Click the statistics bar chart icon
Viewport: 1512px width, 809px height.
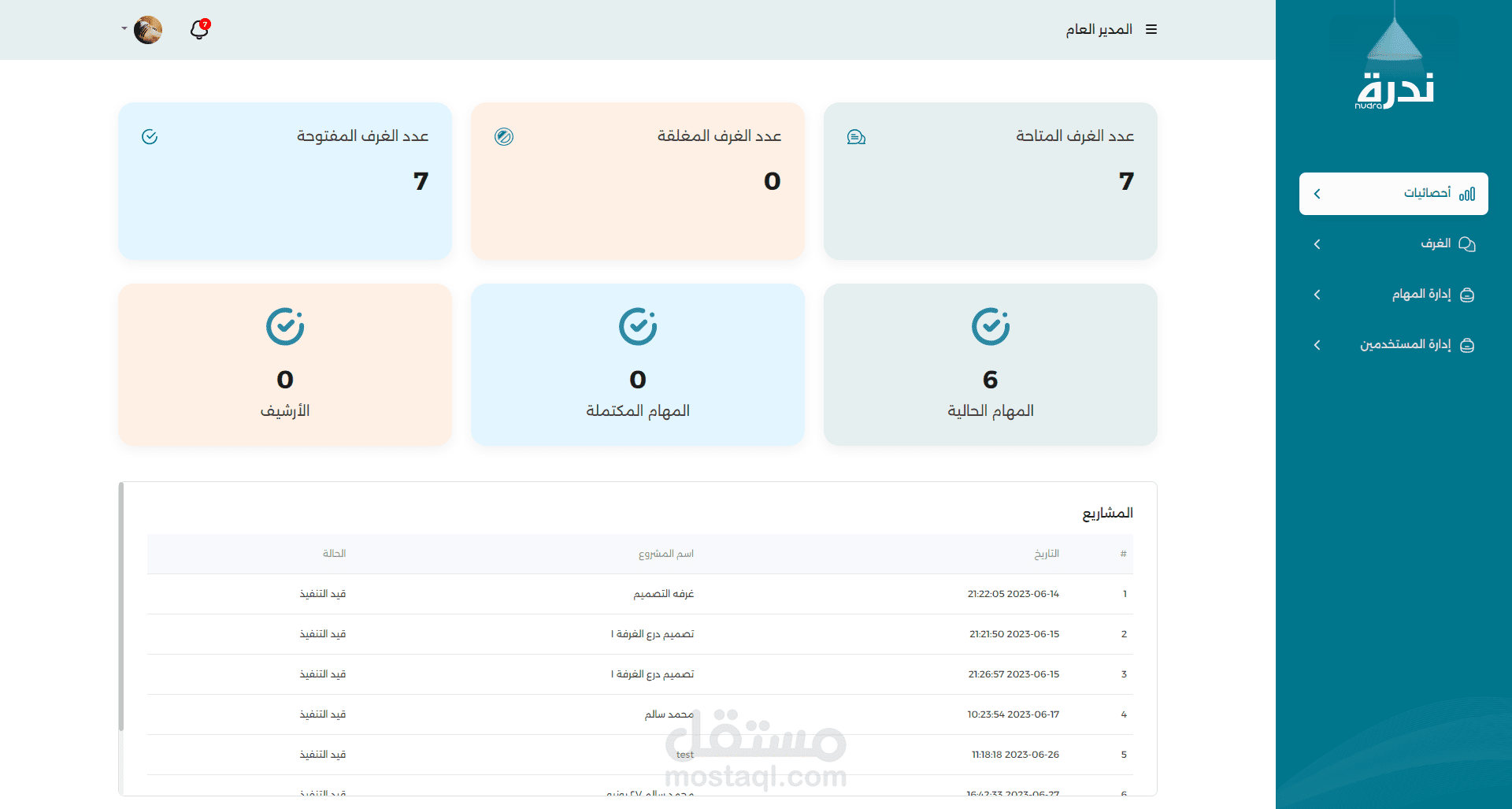(x=1467, y=194)
